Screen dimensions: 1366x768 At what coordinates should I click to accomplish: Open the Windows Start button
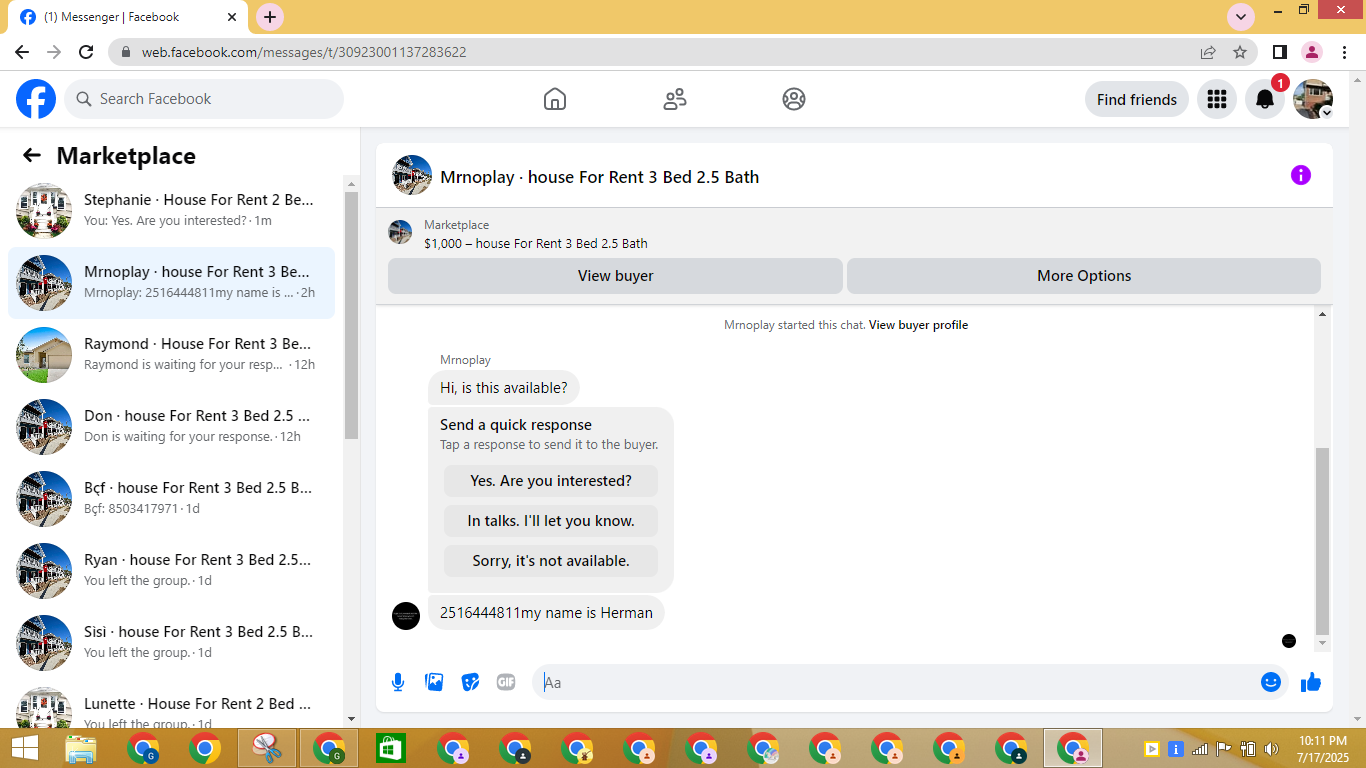[x=24, y=748]
